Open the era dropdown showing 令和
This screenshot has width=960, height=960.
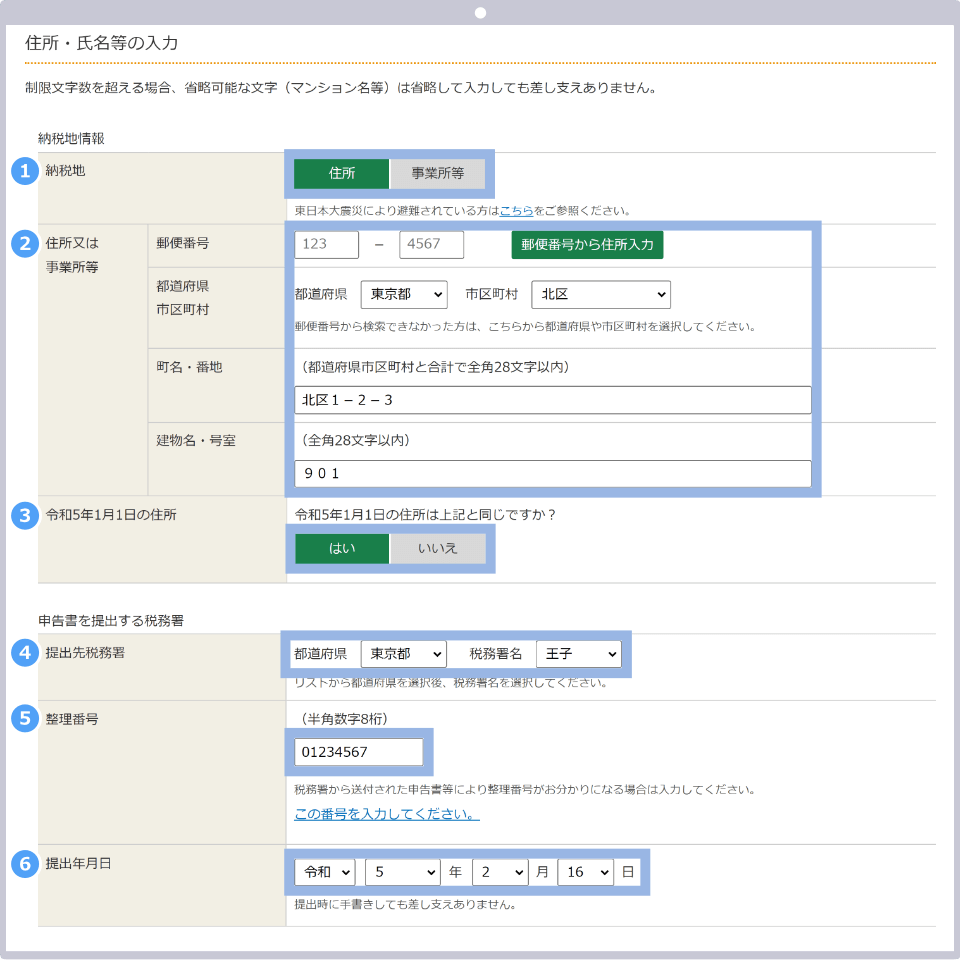[325, 872]
